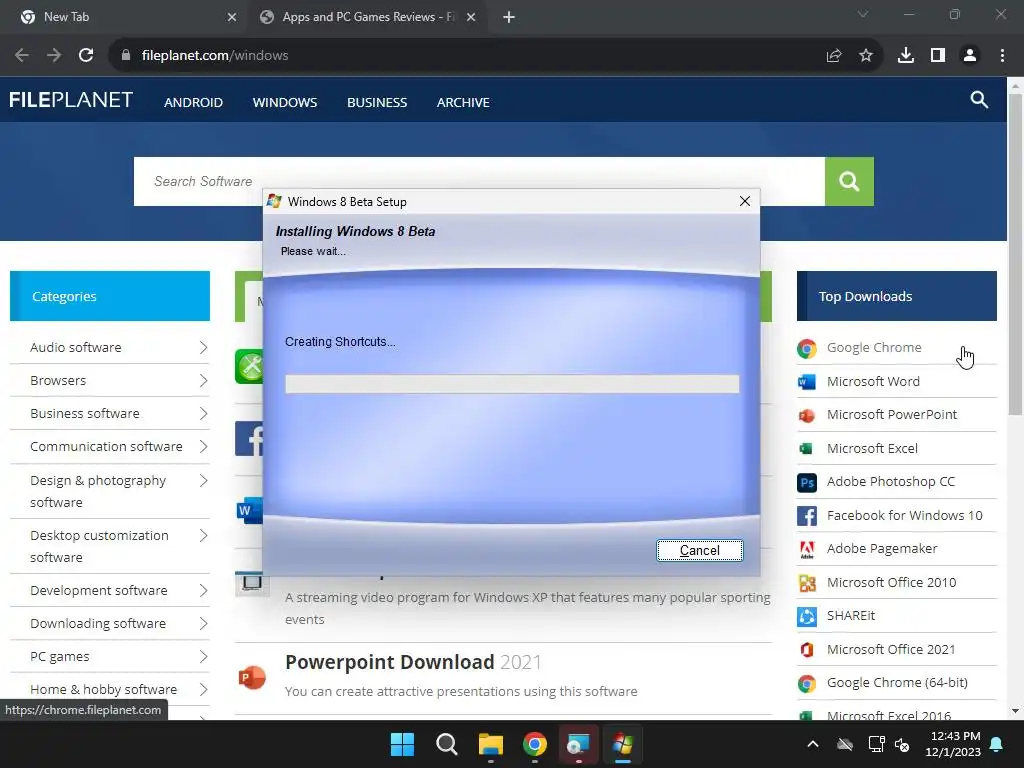
Task: Click the Microsoft Excel icon in Top Downloads
Action: pos(807,449)
